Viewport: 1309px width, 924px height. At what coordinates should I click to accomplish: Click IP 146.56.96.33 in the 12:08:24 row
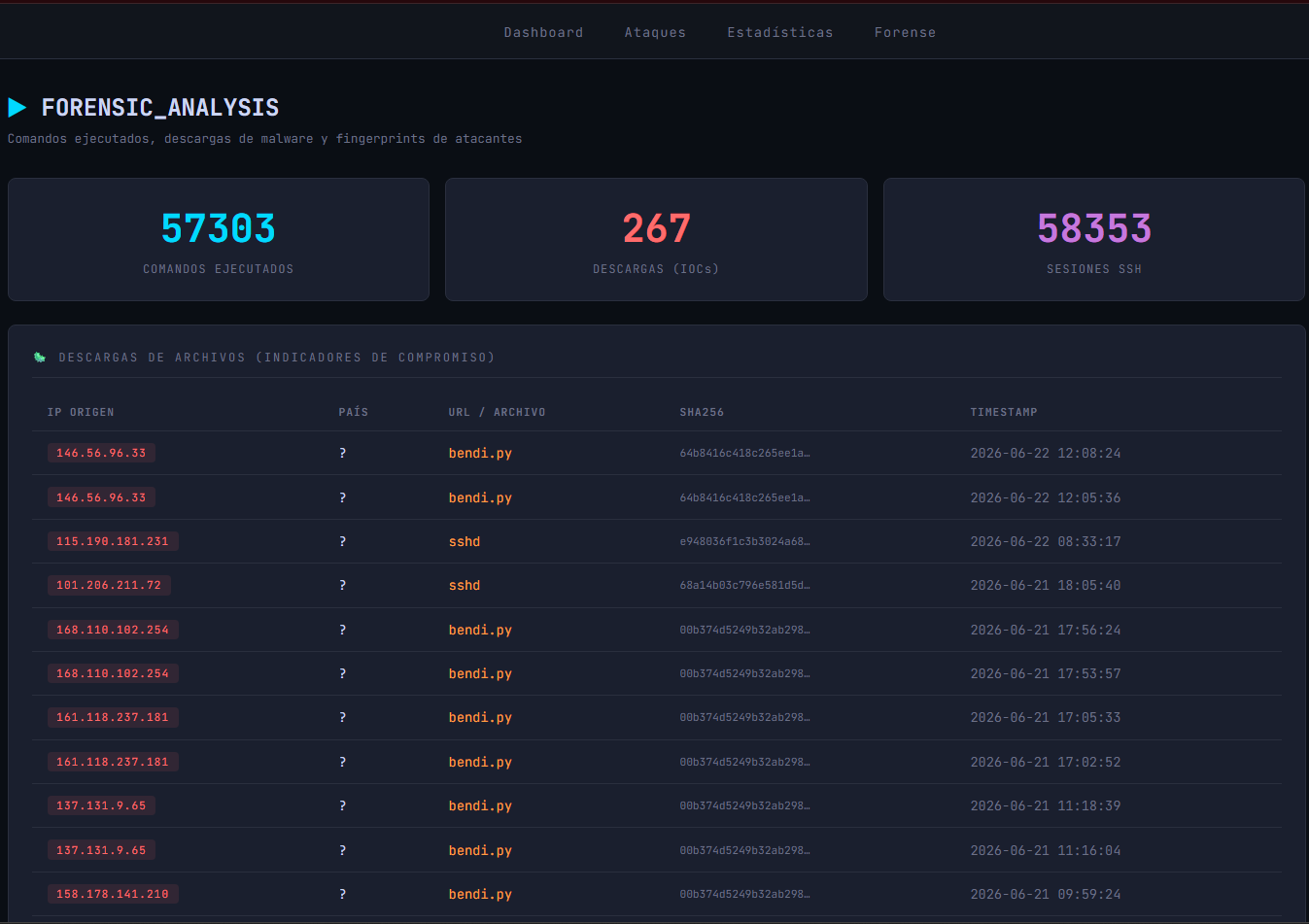(x=101, y=453)
